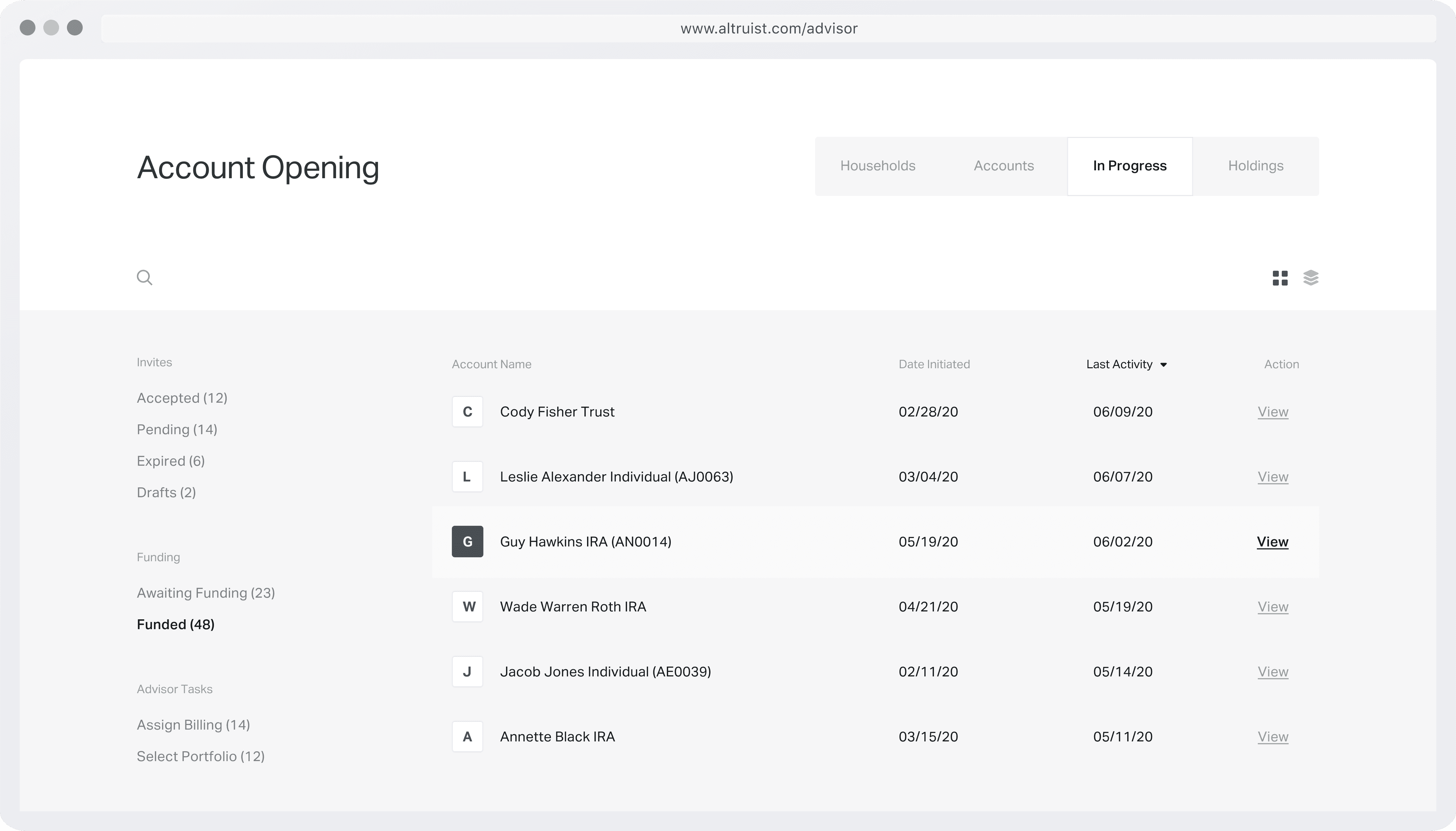View the Jacob Jones Individual account
Viewport: 1456px width, 831px height.
pos(1273,672)
